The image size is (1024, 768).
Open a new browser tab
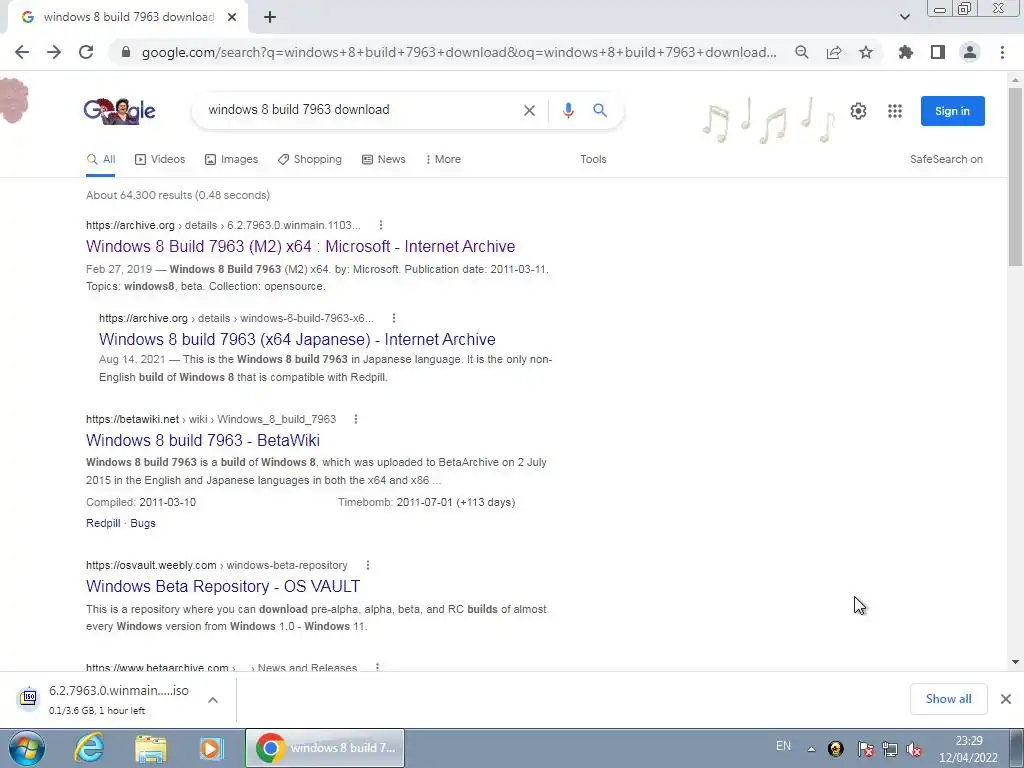(270, 17)
